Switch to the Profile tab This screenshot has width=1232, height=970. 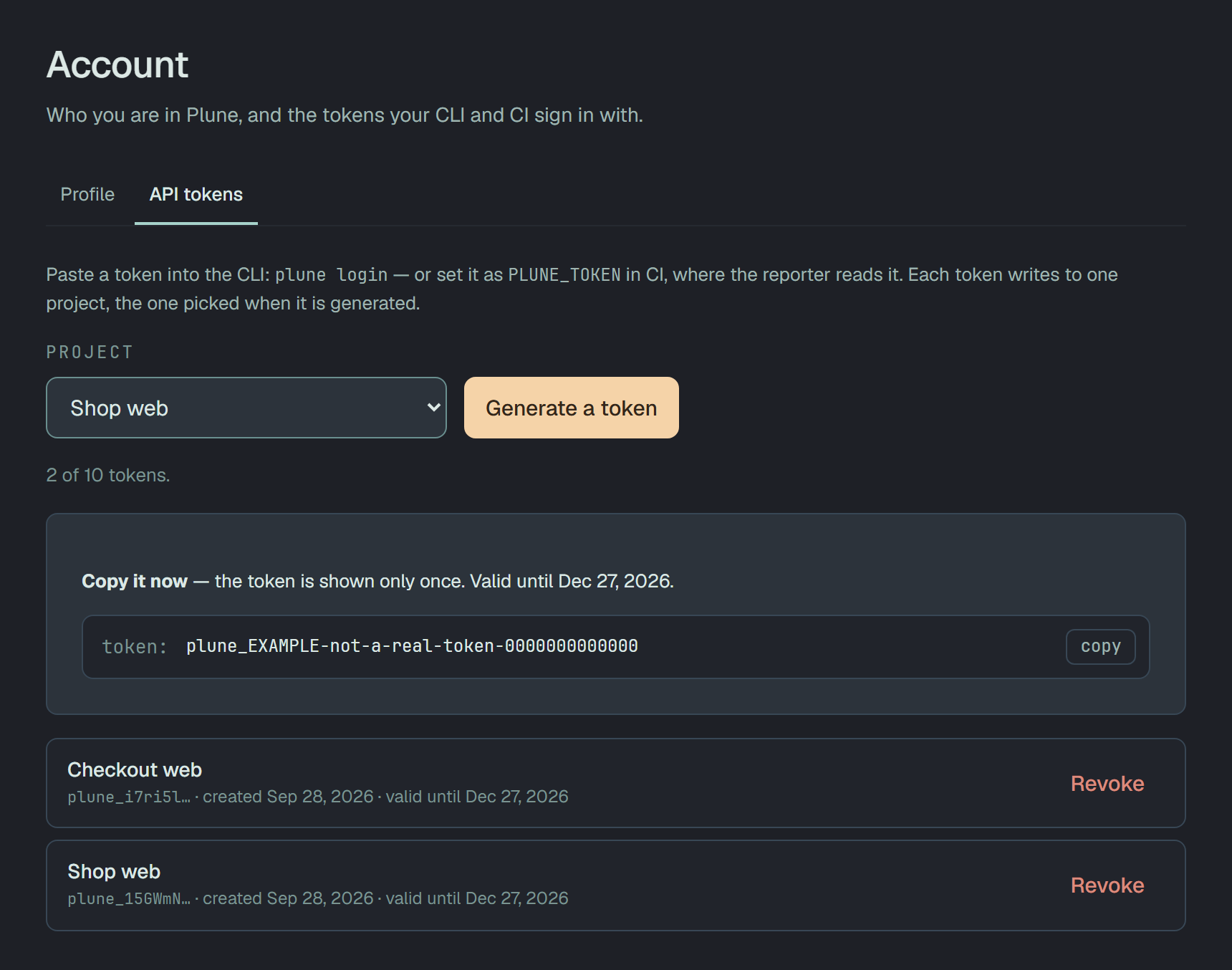(x=87, y=194)
